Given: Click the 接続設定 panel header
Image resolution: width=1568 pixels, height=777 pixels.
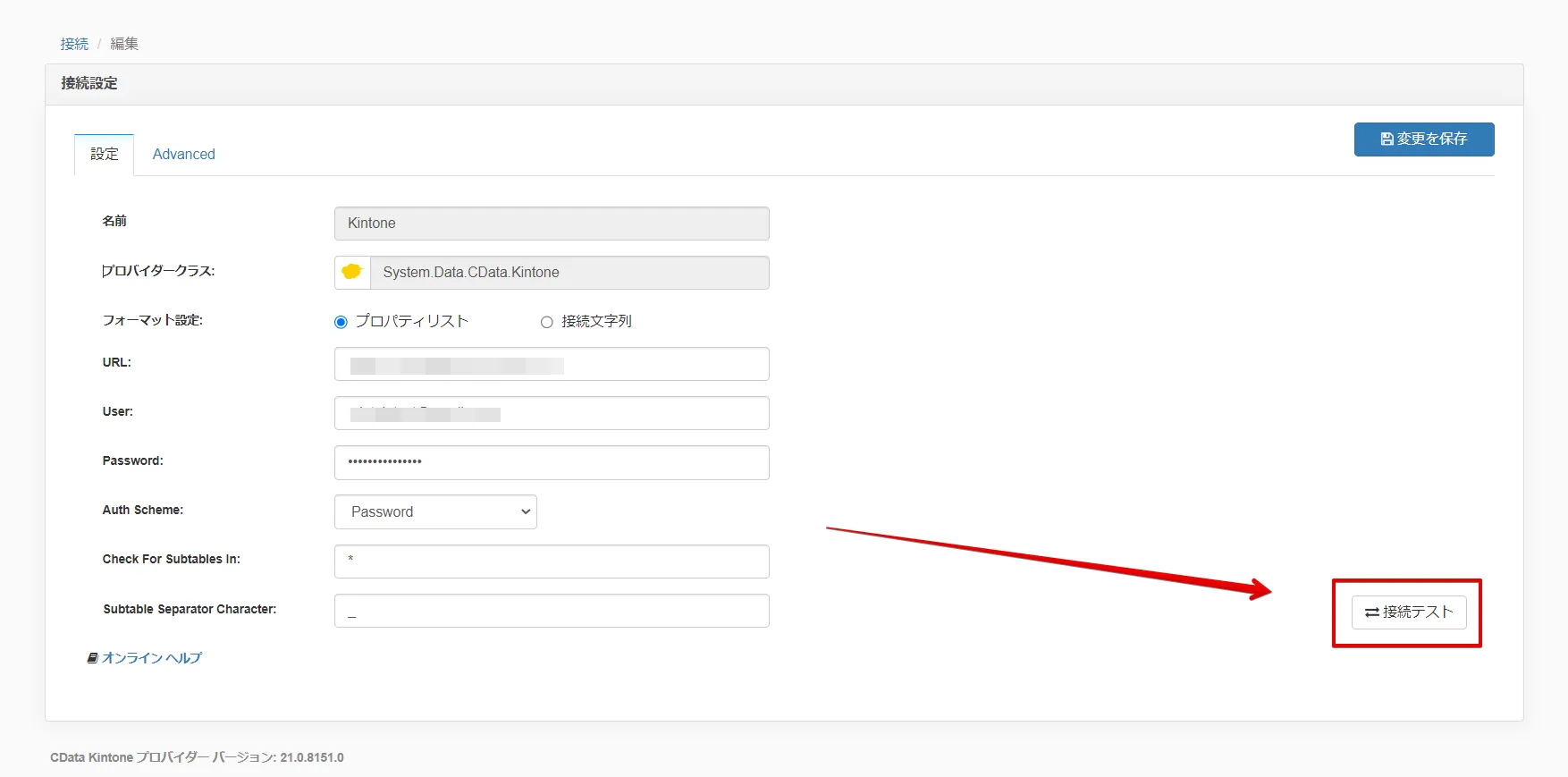Looking at the screenshot, I should click(x=89, y=83).
